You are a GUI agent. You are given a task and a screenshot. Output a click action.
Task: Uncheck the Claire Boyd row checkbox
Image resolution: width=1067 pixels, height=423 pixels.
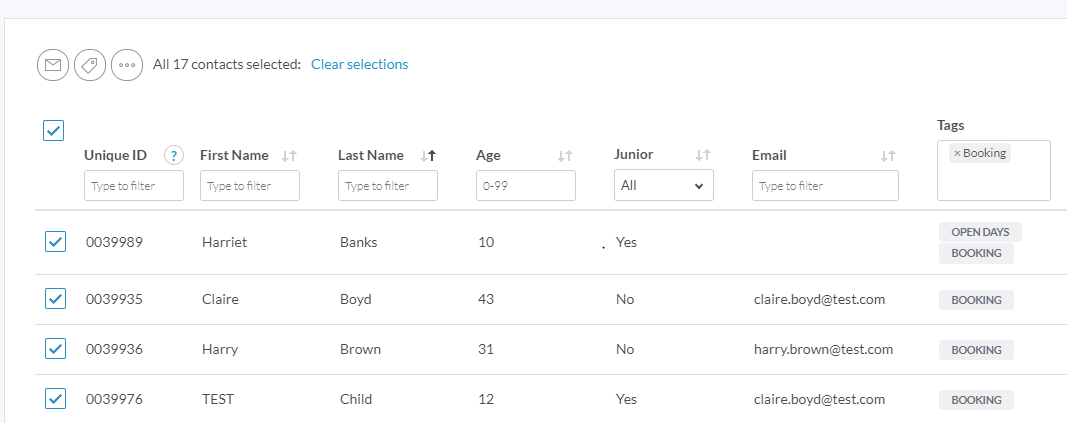[x=56, y=299]
